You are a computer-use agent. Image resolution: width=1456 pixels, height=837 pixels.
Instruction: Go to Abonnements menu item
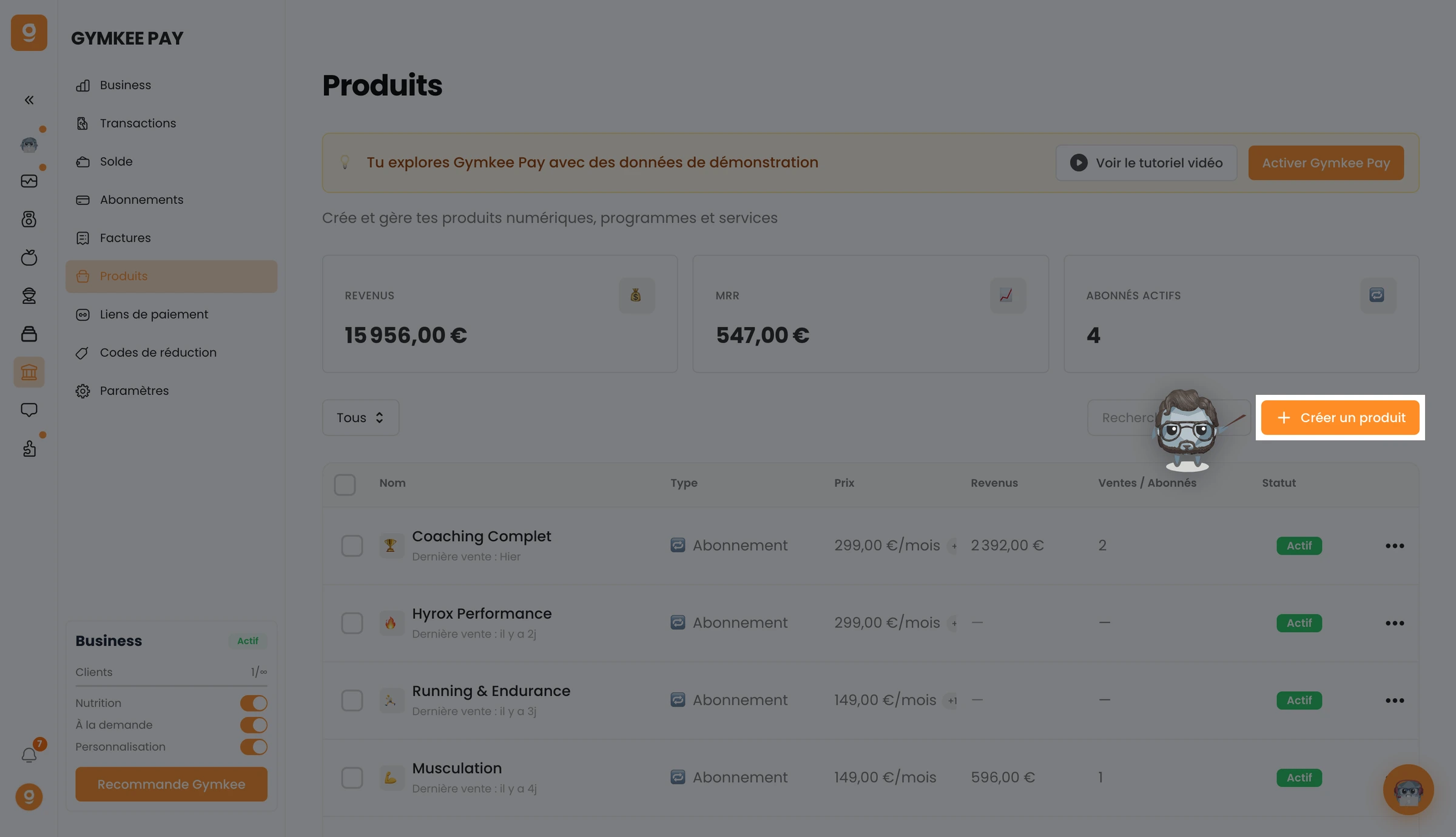click(x=171, y=200)
